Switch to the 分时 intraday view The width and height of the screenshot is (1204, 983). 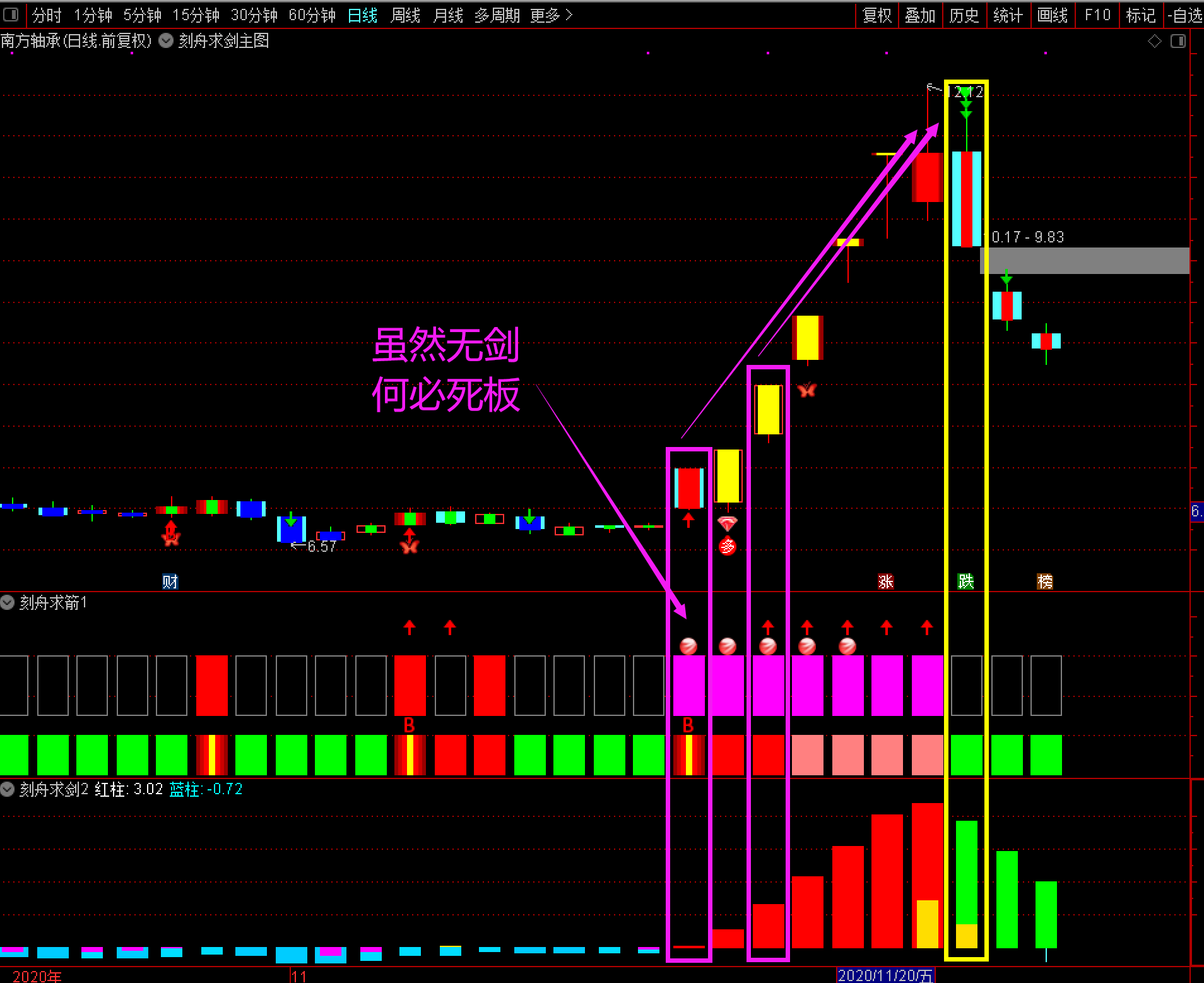[47, 15]
